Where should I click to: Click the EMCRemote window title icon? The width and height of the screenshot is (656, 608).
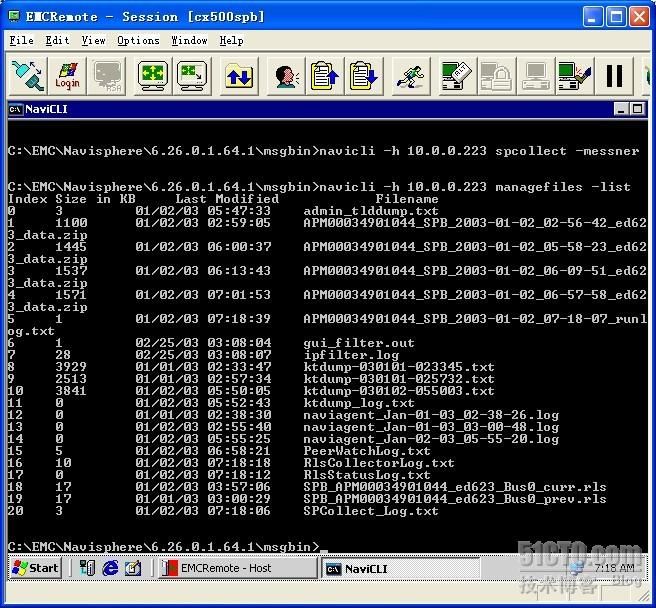(14, 16)
